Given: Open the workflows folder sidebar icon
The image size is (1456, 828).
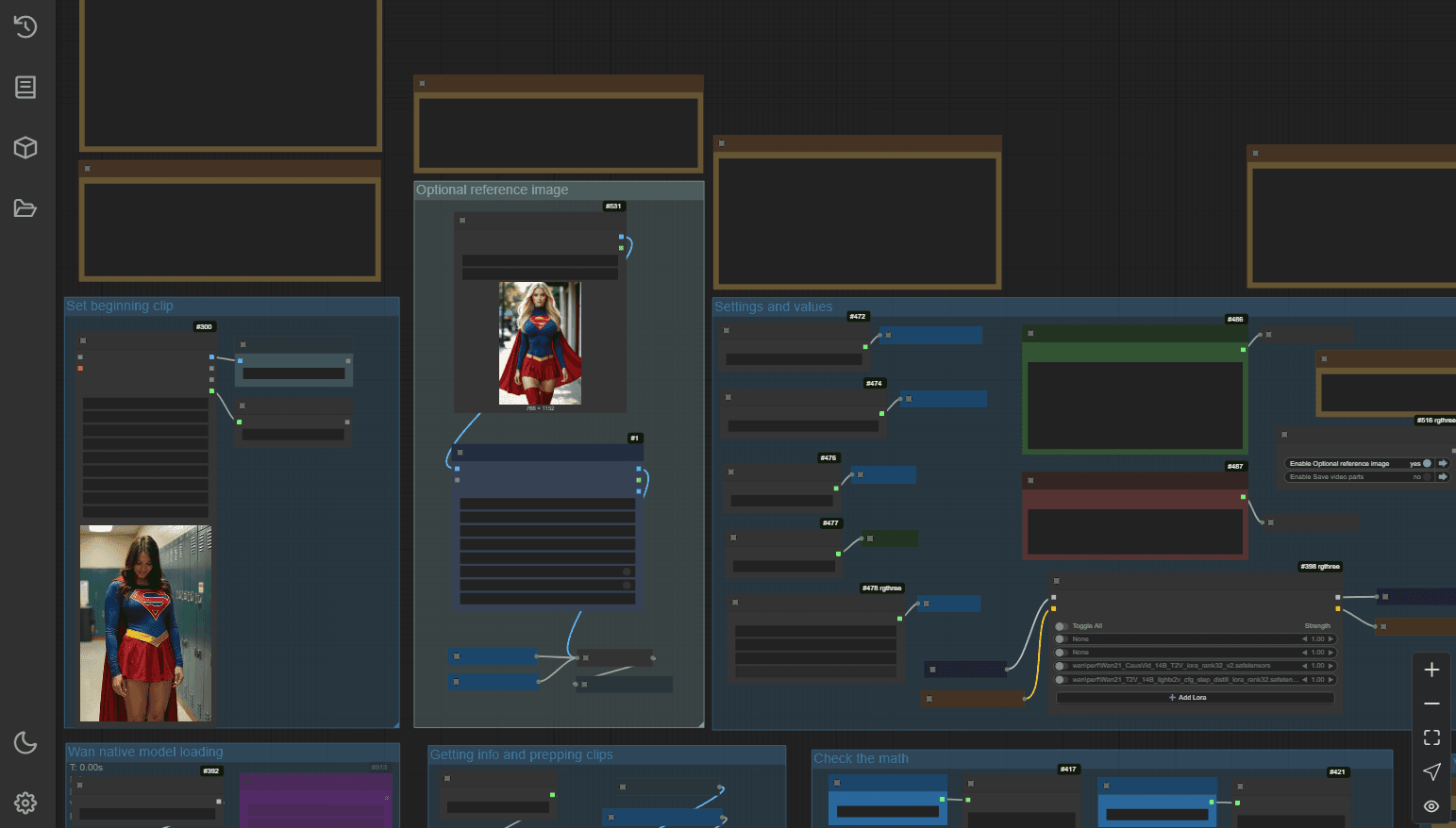Looking at the screenshot, I should [x=25, y=208].
